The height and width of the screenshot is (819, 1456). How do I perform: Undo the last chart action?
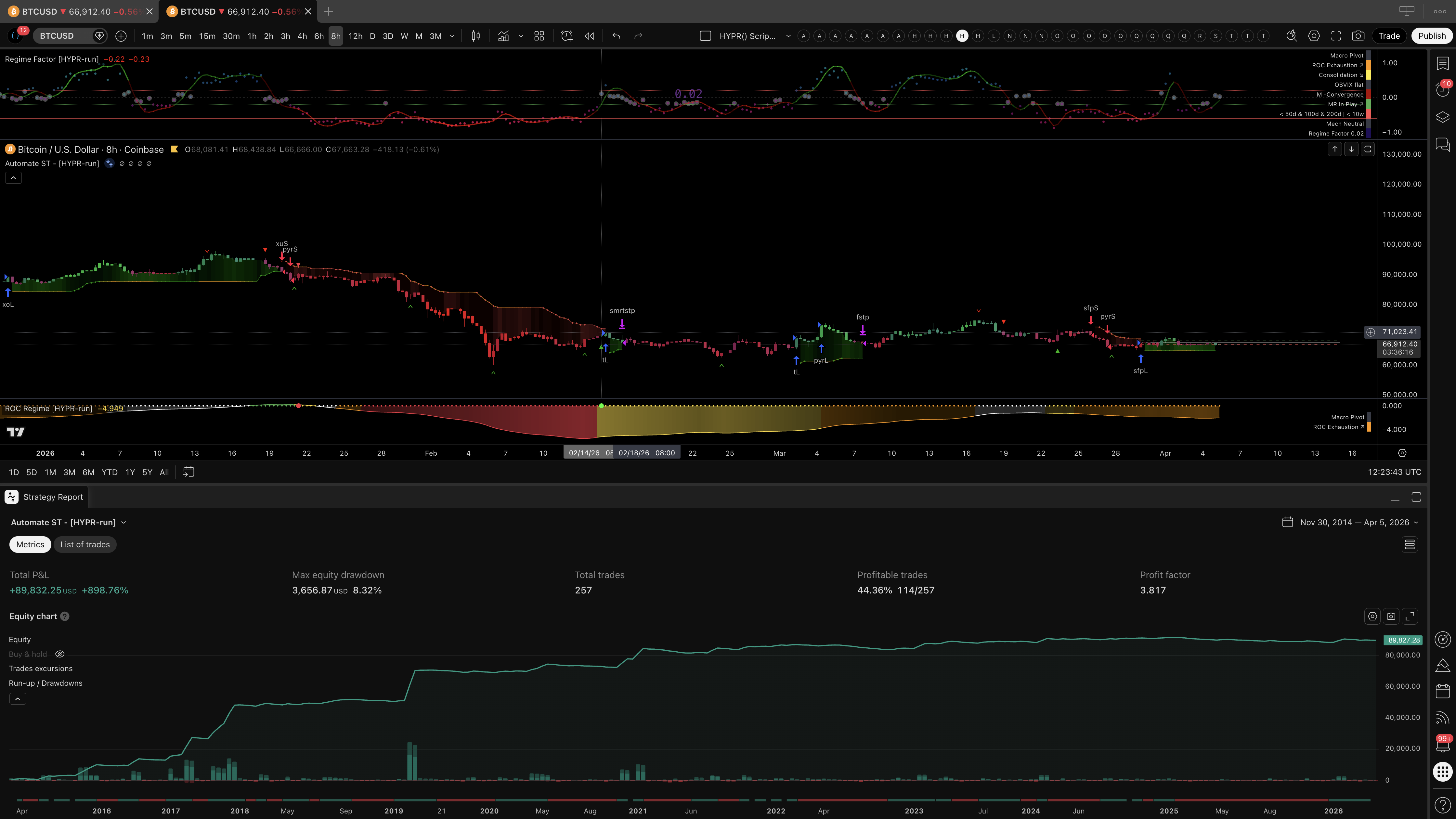coord(616,36)
